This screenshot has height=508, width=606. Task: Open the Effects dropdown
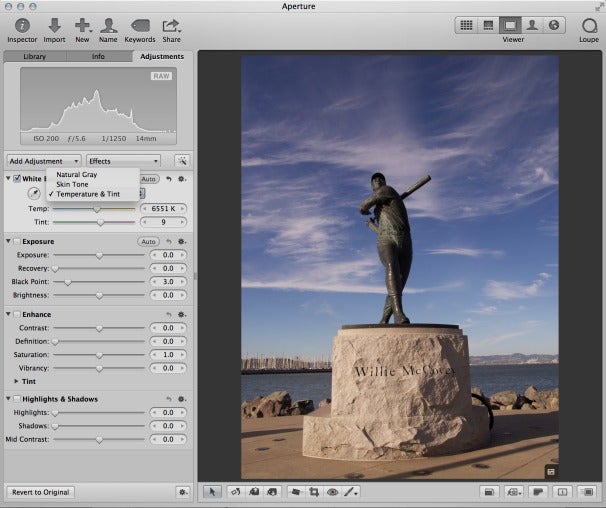click(123, 161)
